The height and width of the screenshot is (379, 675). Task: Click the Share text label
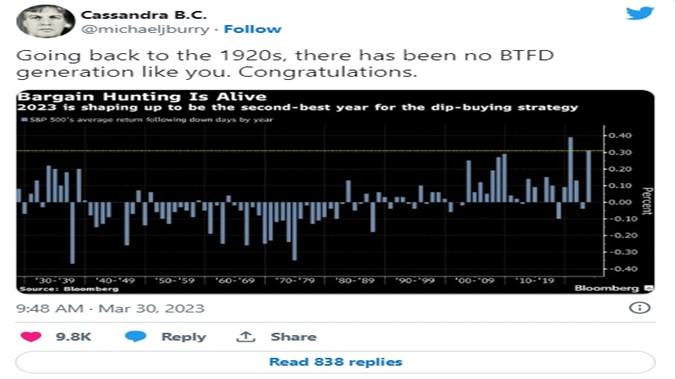tap(293, 336)
